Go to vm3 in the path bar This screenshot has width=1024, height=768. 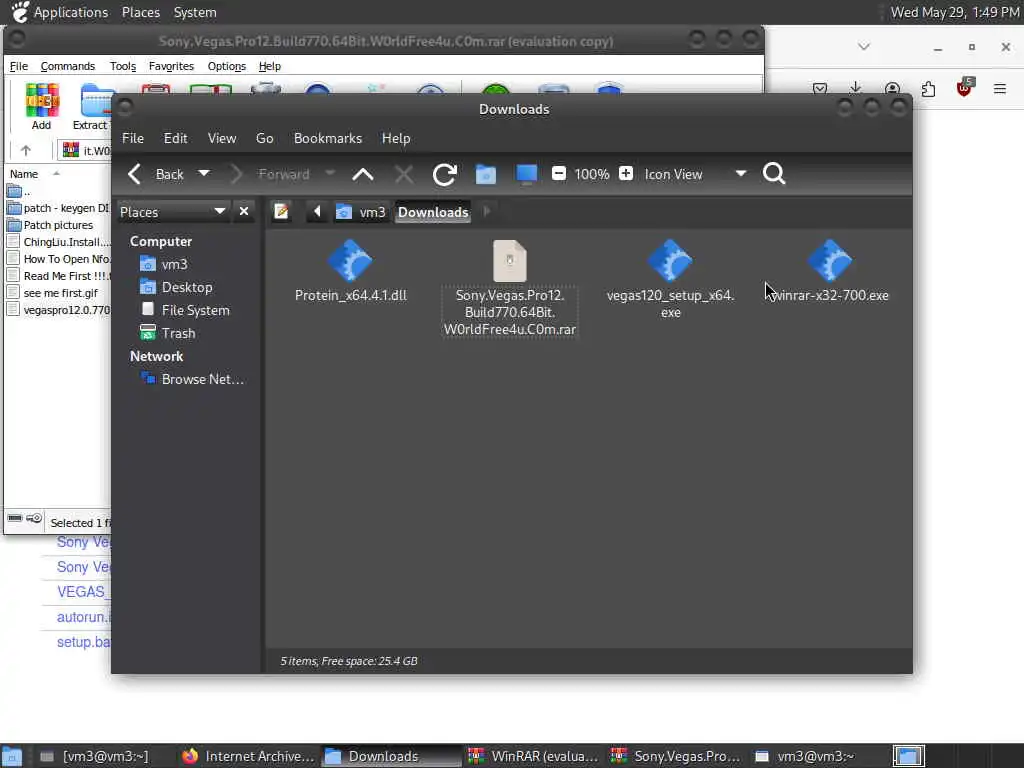click(361, 212)
